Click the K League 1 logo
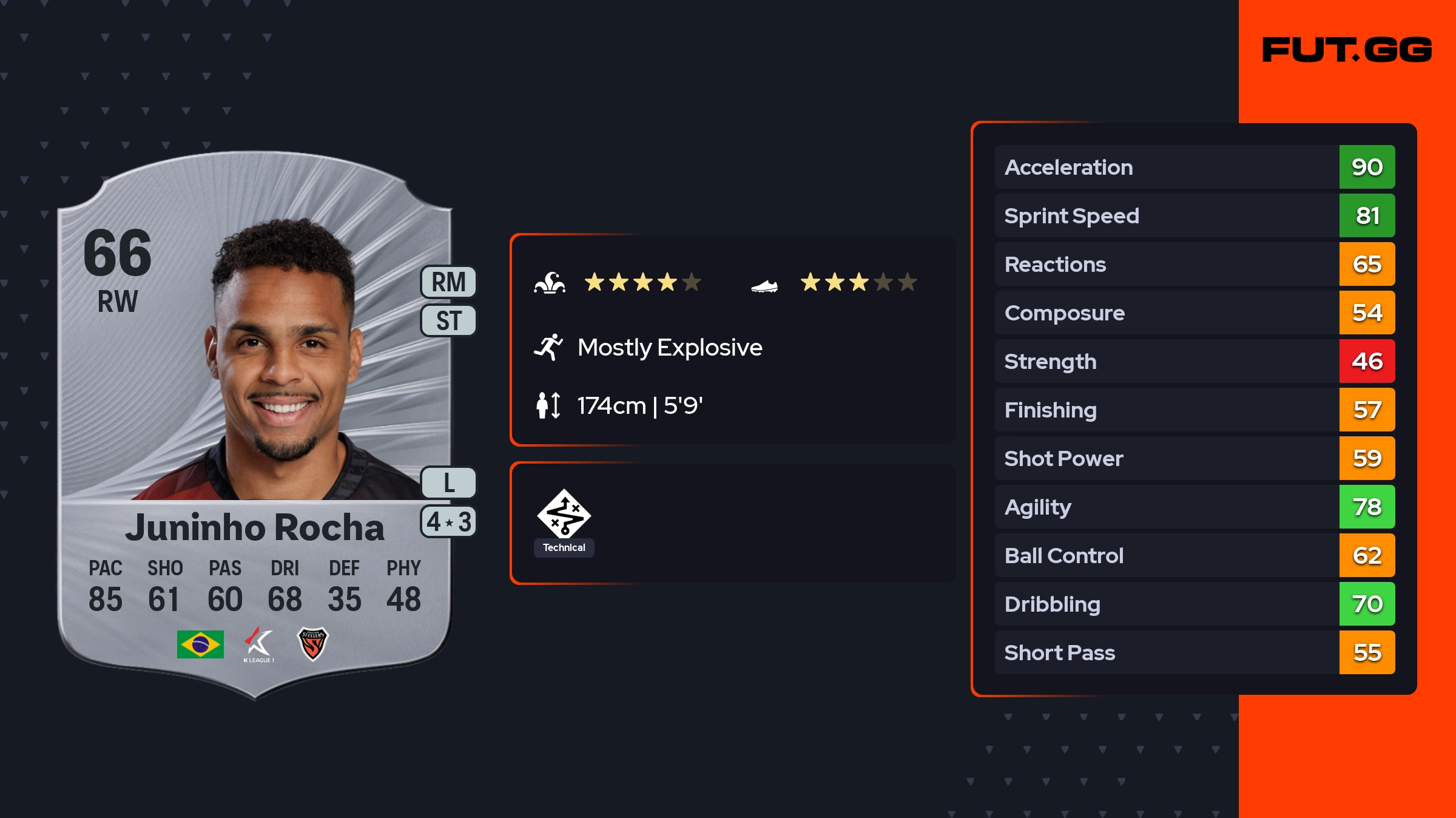This screenshot has width=1456, height=818. (259, 644)
